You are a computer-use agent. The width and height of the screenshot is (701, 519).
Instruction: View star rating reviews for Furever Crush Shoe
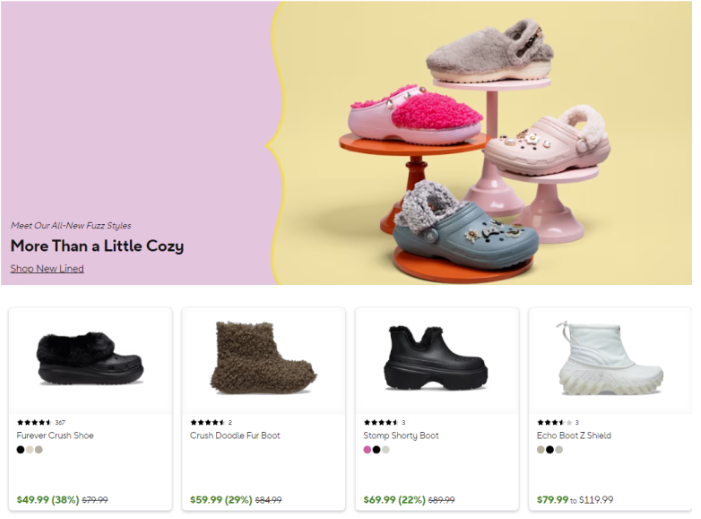tap(41, 422)
